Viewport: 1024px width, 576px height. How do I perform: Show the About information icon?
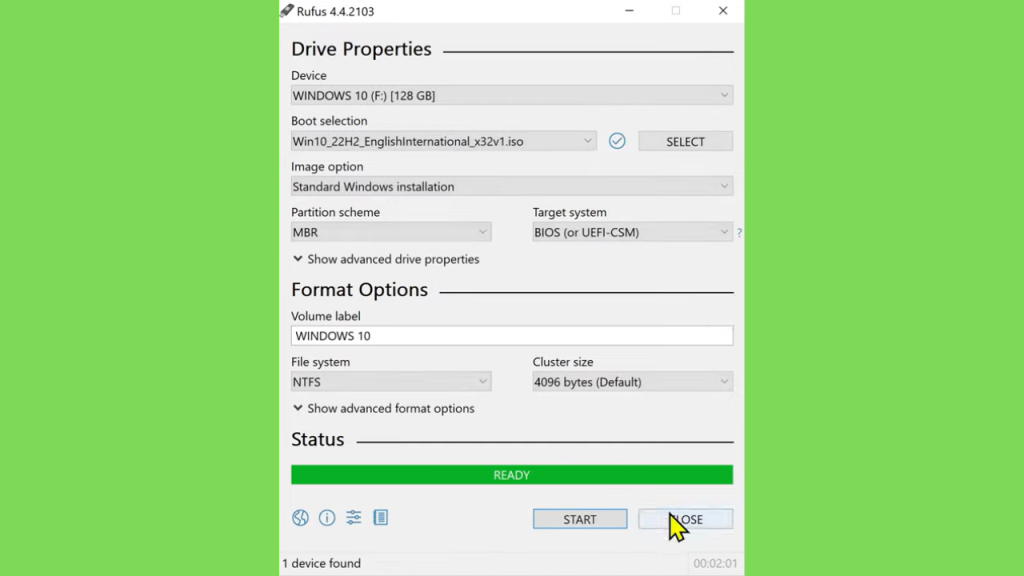coord(327,518)
